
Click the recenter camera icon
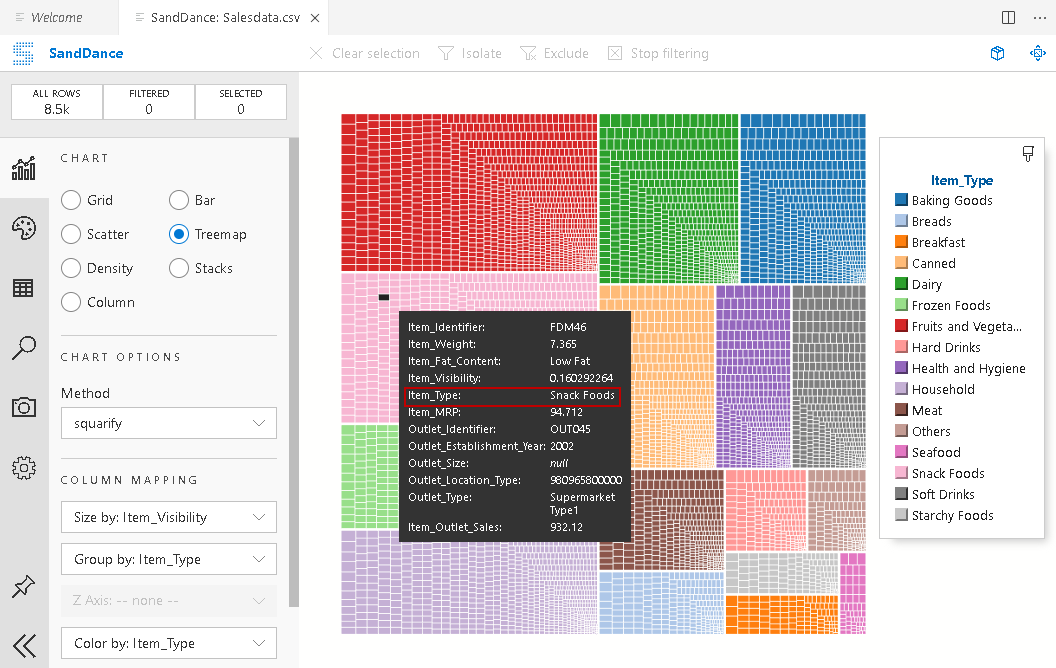coord(1037,53)
